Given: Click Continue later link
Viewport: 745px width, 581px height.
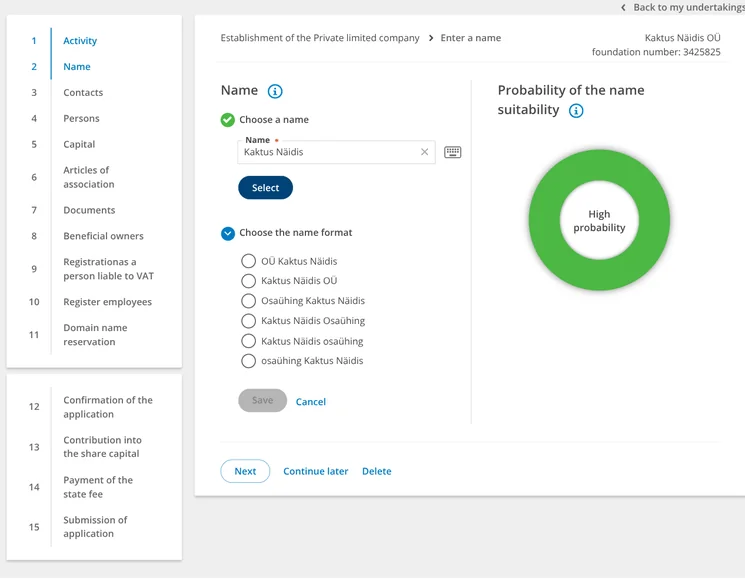Looking at the screenshot, I should point(315,471).
